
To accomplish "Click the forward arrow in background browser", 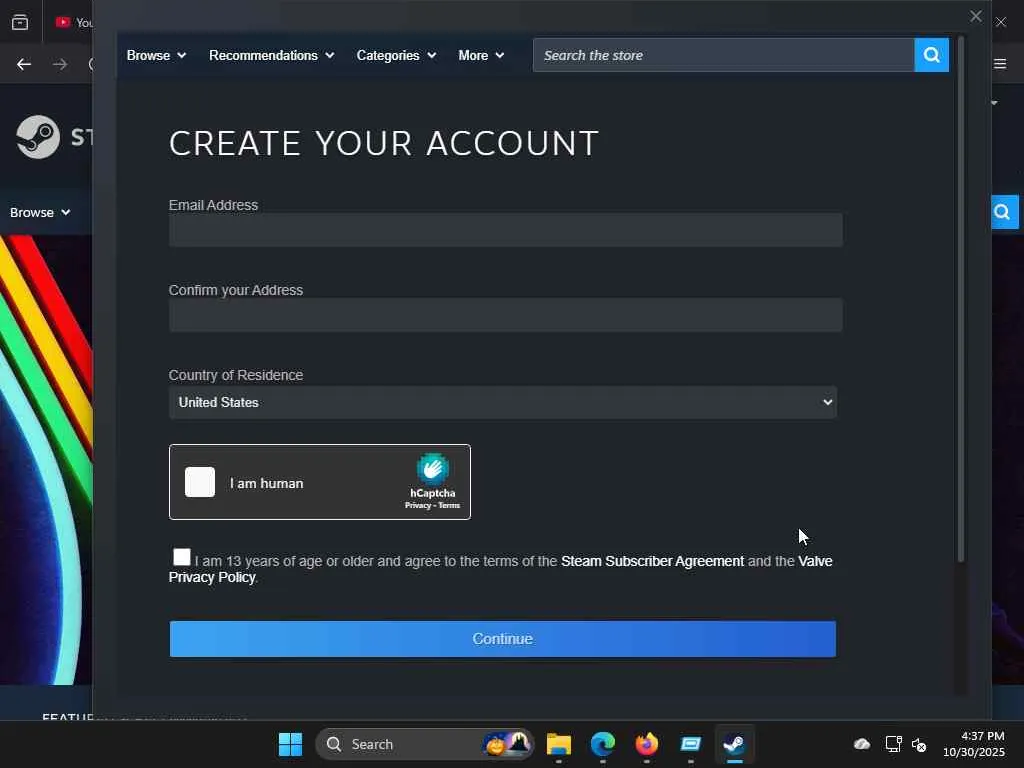I will point(60,64).
